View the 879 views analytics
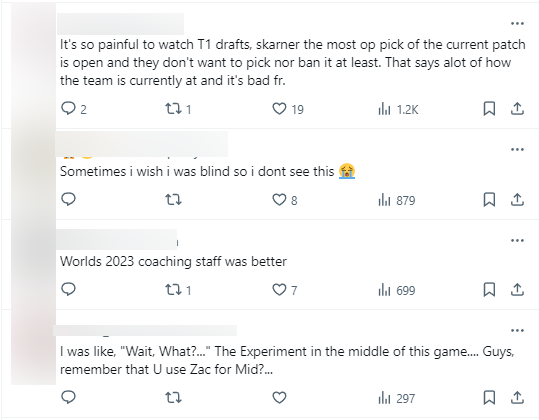 pyautogui.click(x=397, y=200)
